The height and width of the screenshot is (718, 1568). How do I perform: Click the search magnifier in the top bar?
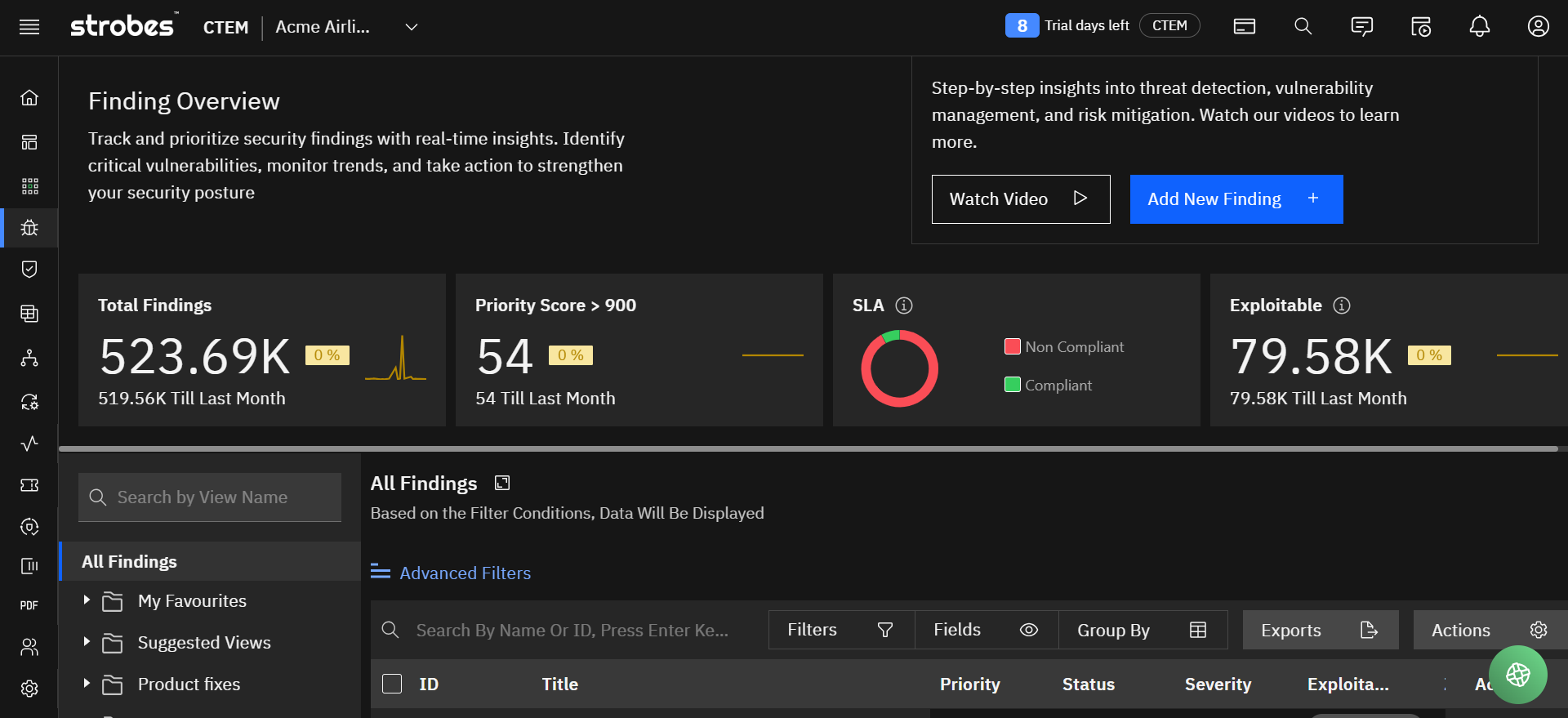[x=1303, y=27]
